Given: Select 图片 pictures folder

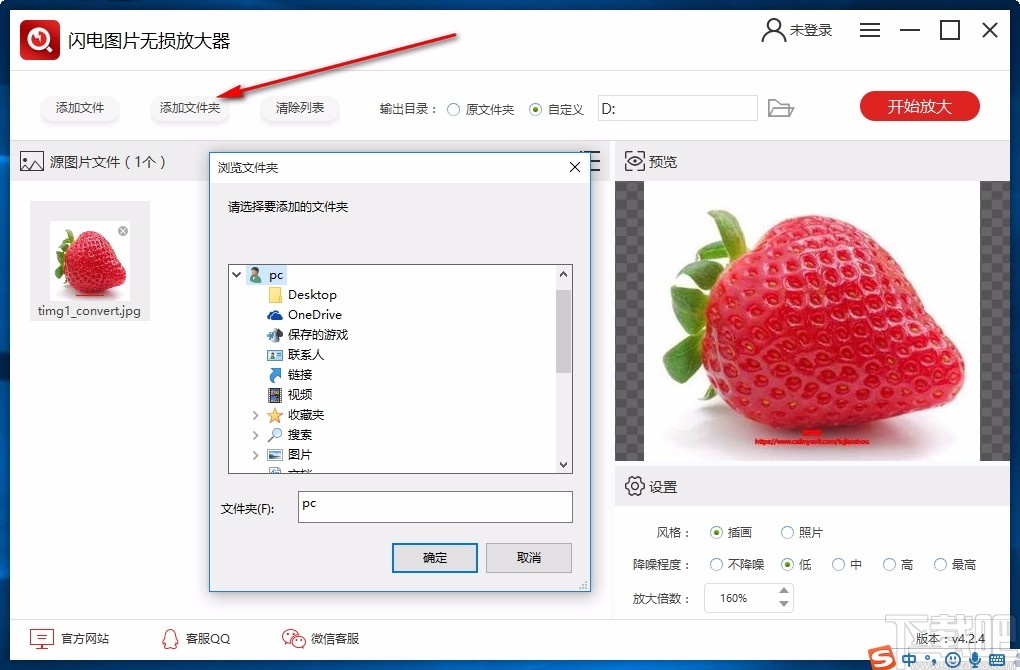Looking at the screenshot, I should [289, 455].
